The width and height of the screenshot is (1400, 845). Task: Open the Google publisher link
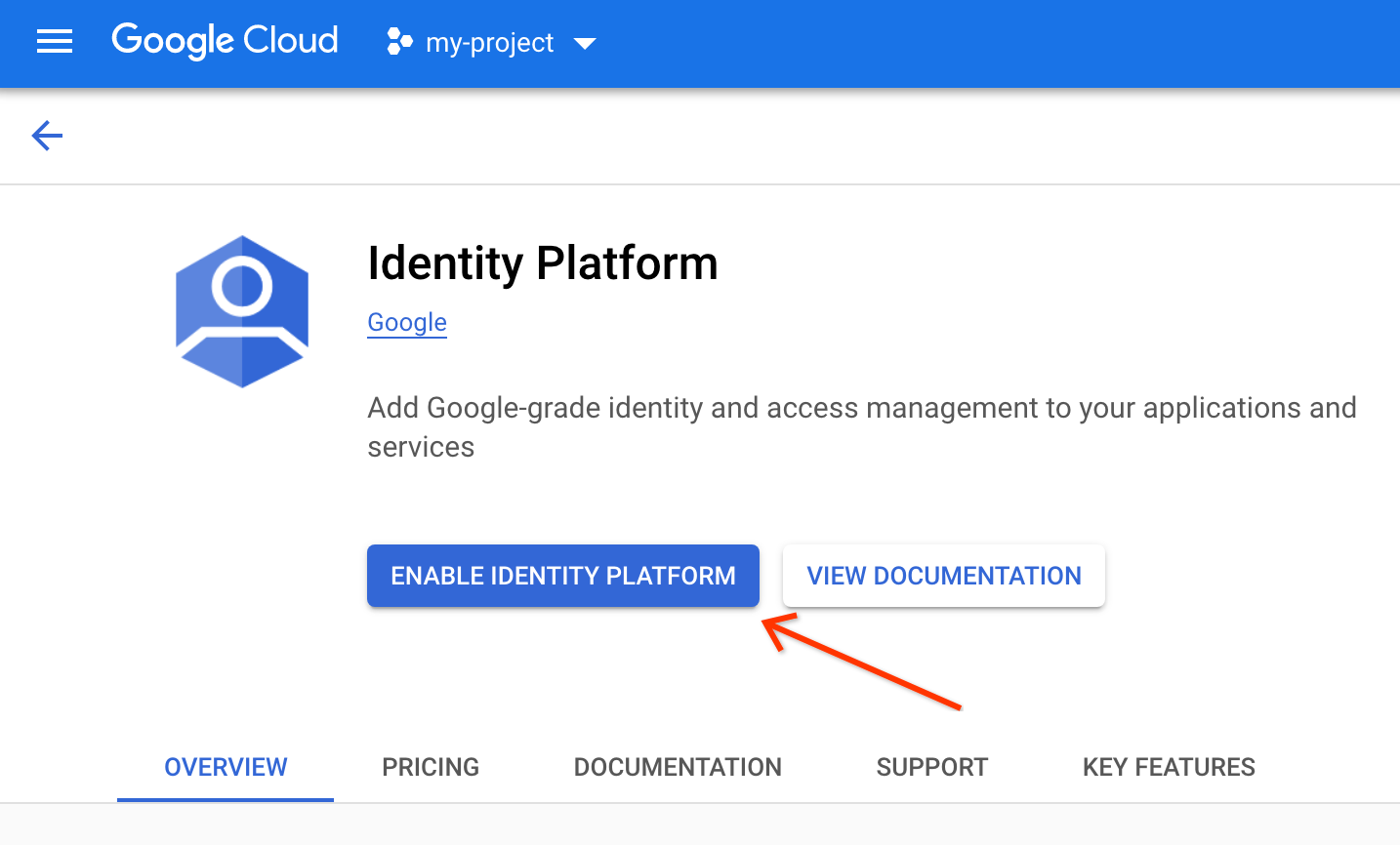point(407,322)
